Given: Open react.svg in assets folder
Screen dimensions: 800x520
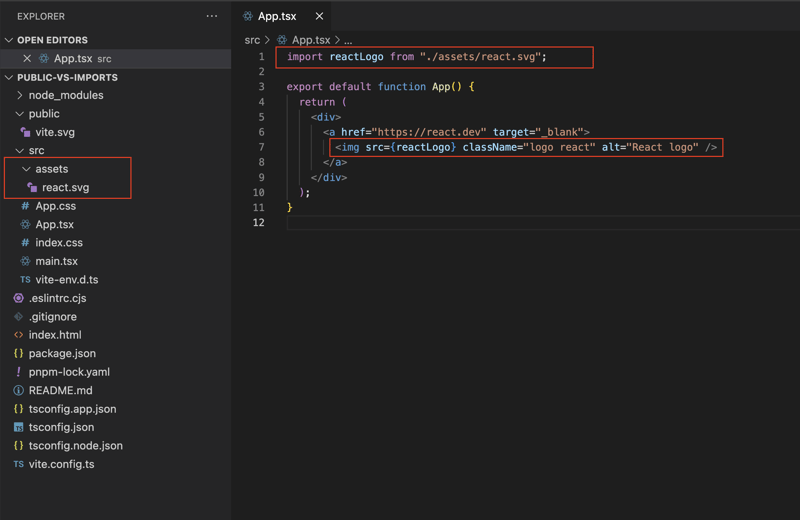Looking at the screenshot, I should pos(65,187).
